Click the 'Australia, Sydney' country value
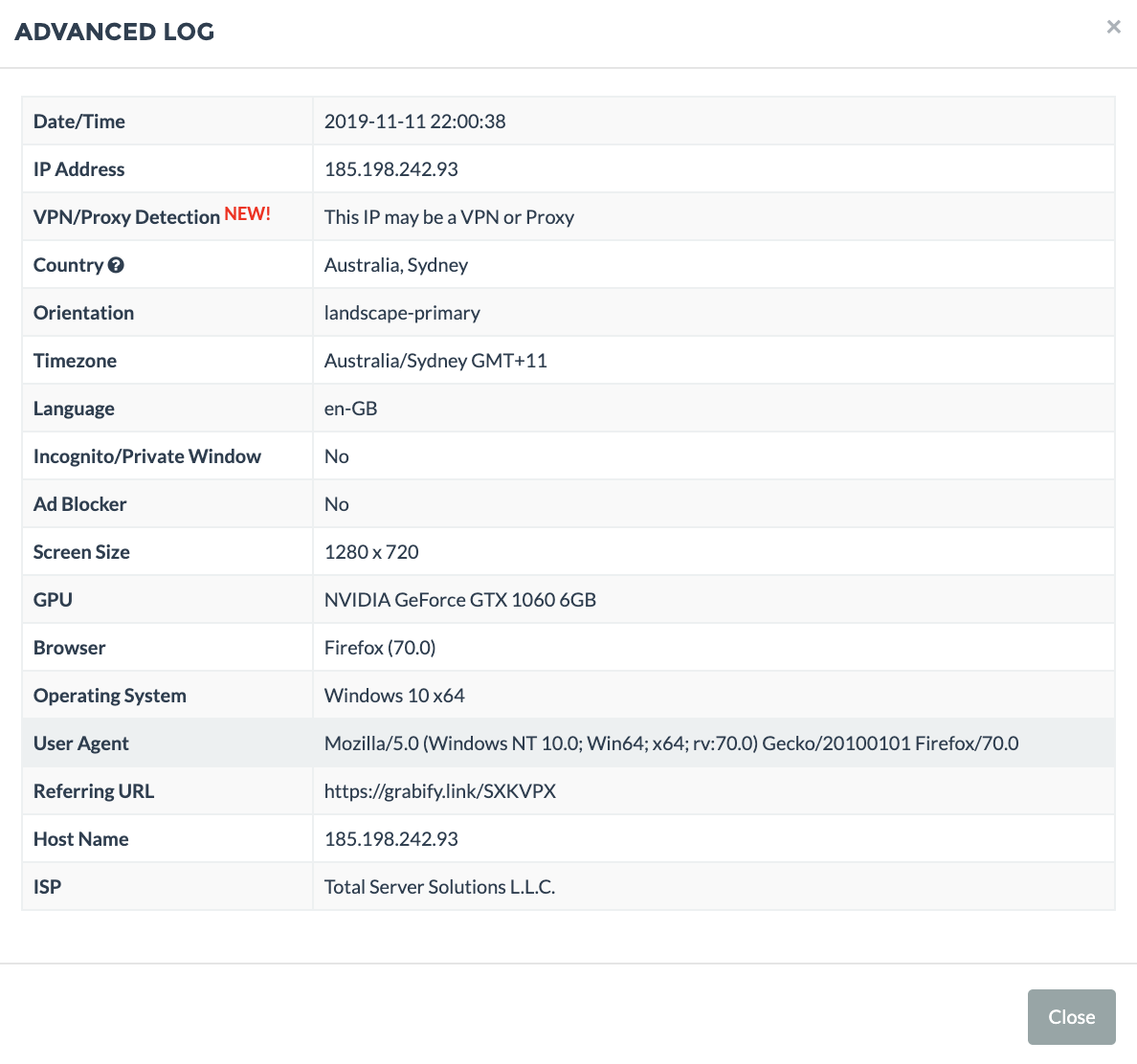This screenshot has width=1137, height=1064. coord(395,265)
